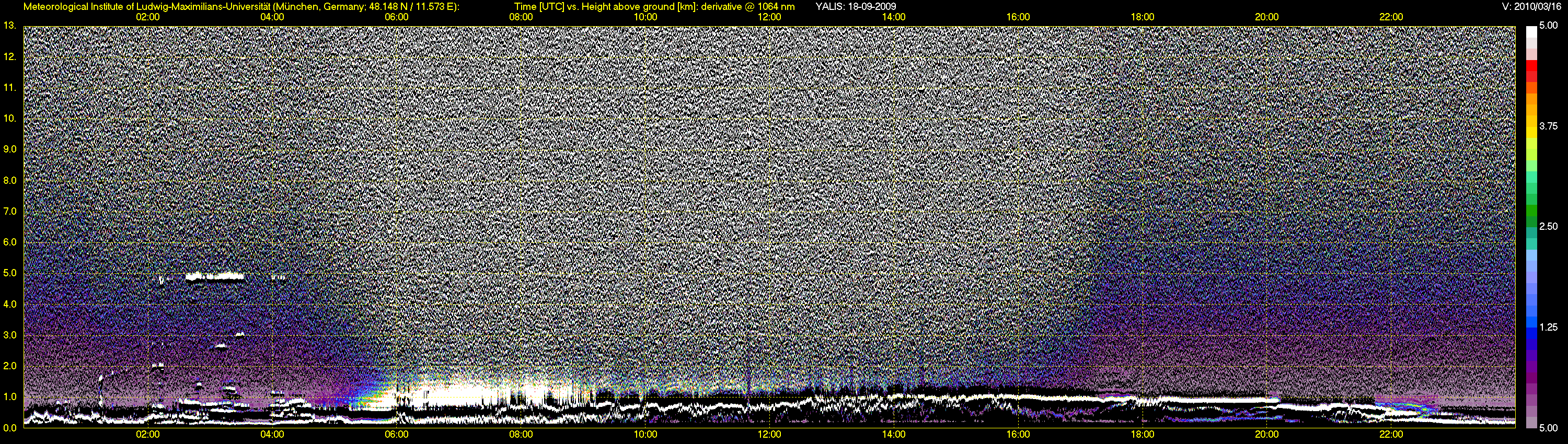The width and height of the screenshot is (1568, 444).
Task: Click the '5.0' height axis label
Action: [x=10, y=273]
